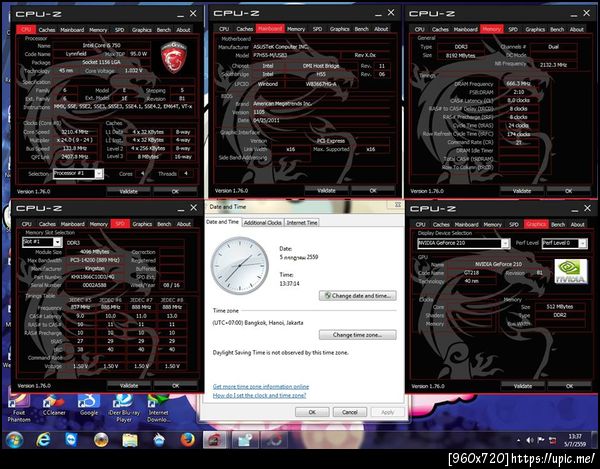This screenshot has width=600, height=469.
Task: Click Validate in the Mainboard window
Action: [326, 191]
